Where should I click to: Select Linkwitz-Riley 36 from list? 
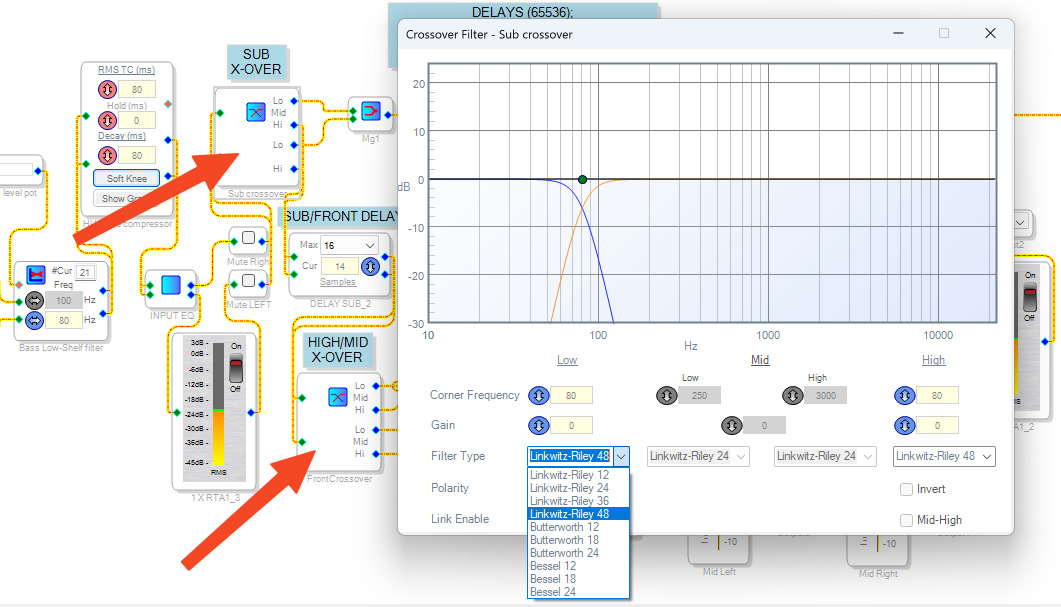pos(579,501)
